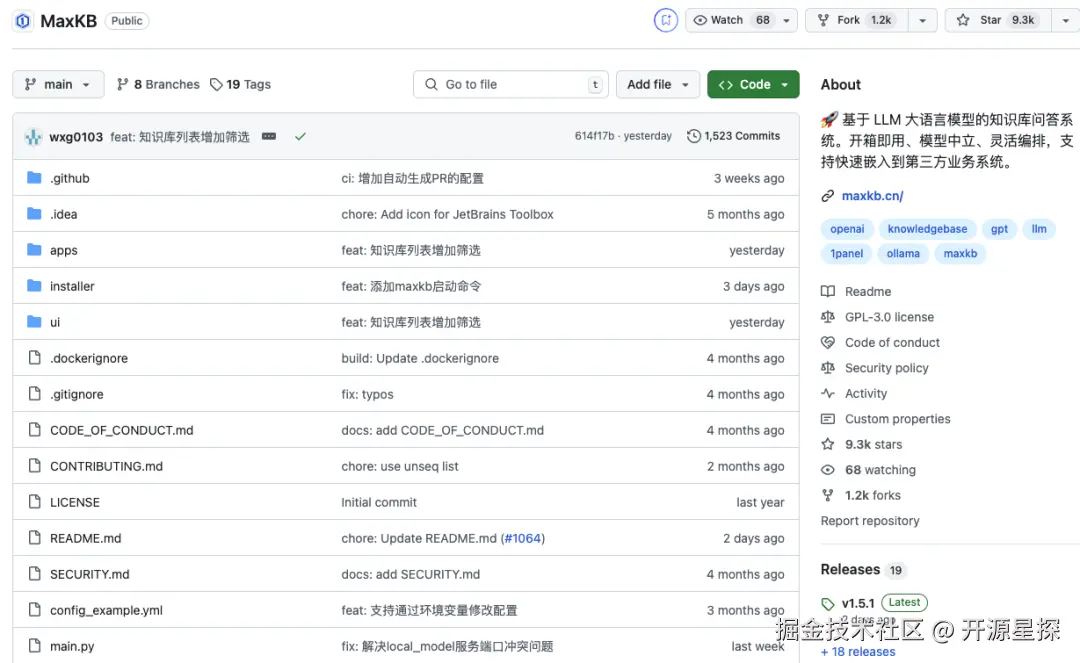1080x663 pixels.
Task: Click the wxg0103 user avatar
Action: pos(33,136)
